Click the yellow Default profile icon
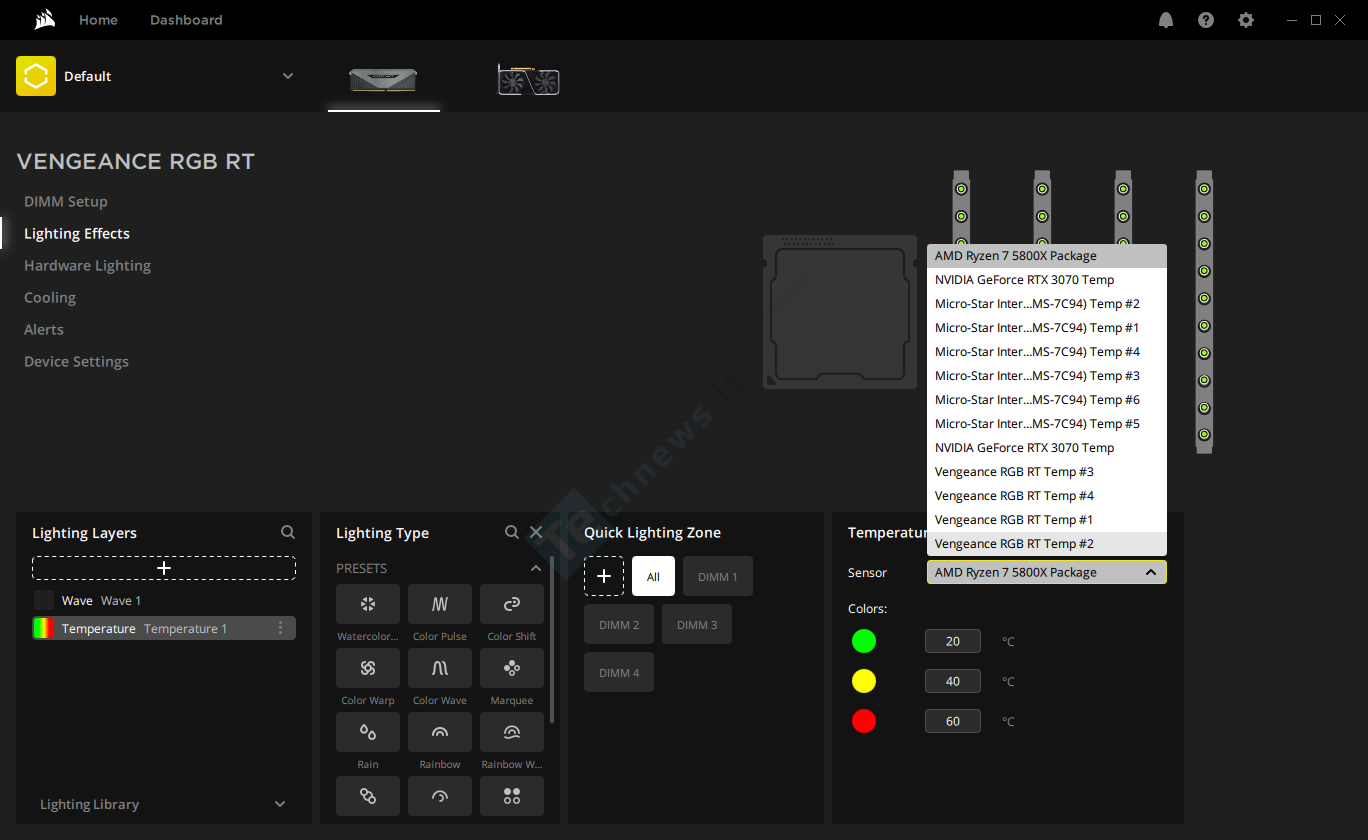 (x=36, y=76)
